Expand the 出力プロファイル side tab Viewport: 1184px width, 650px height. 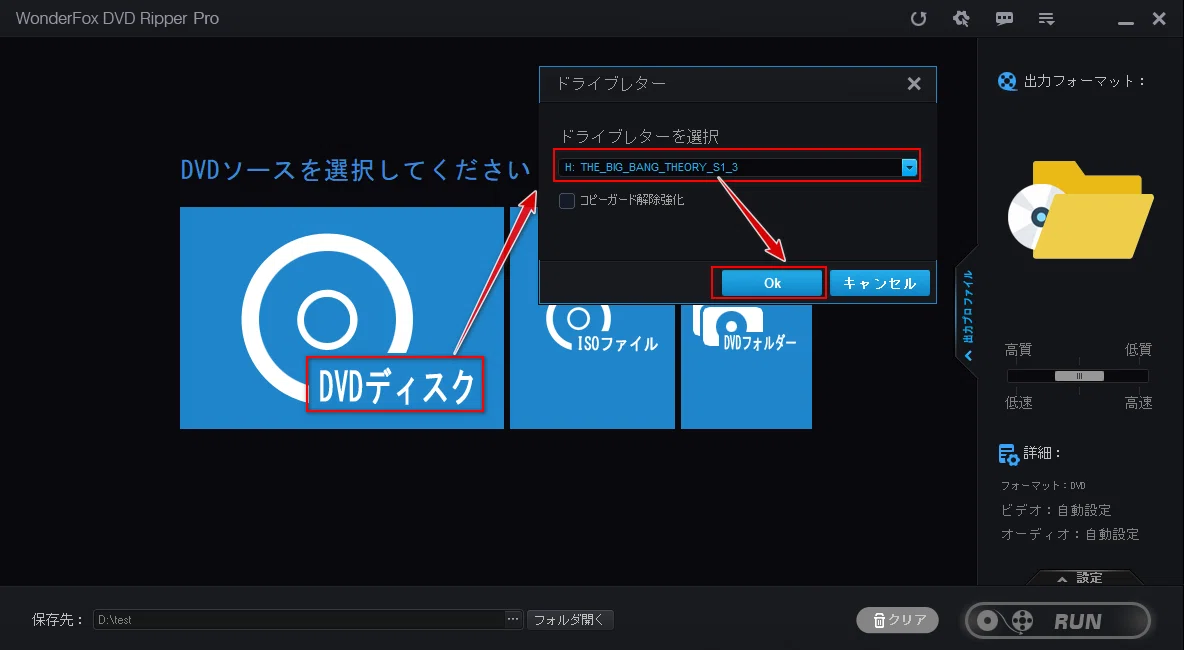pyautogui.click(x=967, y=313)
